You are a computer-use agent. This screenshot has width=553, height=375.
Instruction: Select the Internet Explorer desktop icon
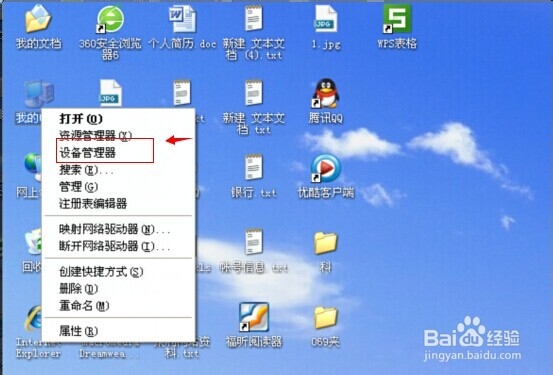(34, 319)
